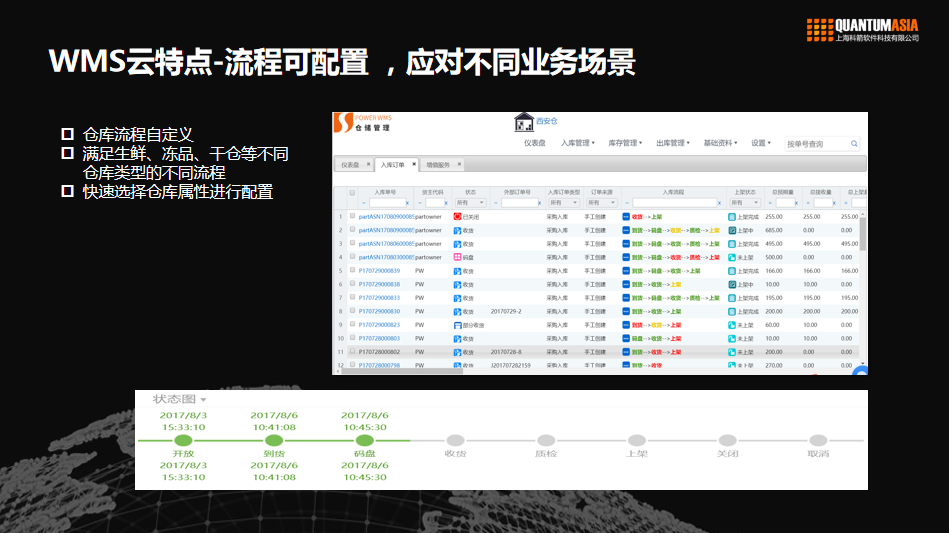The width and height of the screenshot is (949, 533).
Task: Check the checkbox for row 10
Action: 352,338
